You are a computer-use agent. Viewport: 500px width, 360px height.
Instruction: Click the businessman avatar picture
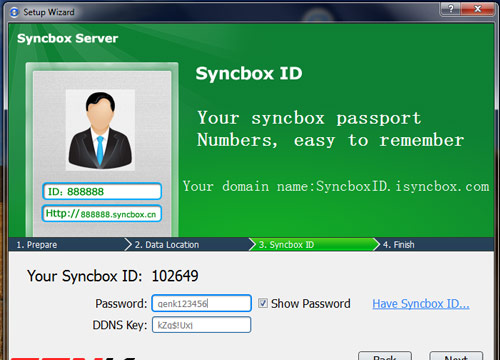(x=100, y=130)
